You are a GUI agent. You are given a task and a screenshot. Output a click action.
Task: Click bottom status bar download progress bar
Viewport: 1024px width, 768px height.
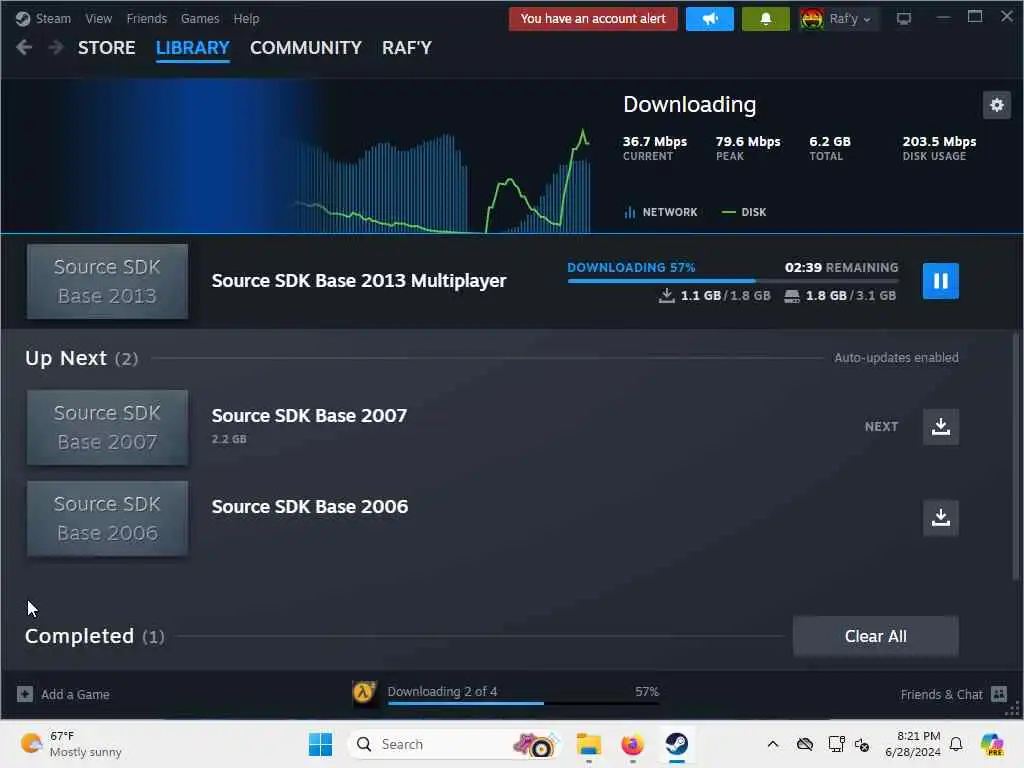(x=523, y=703)
